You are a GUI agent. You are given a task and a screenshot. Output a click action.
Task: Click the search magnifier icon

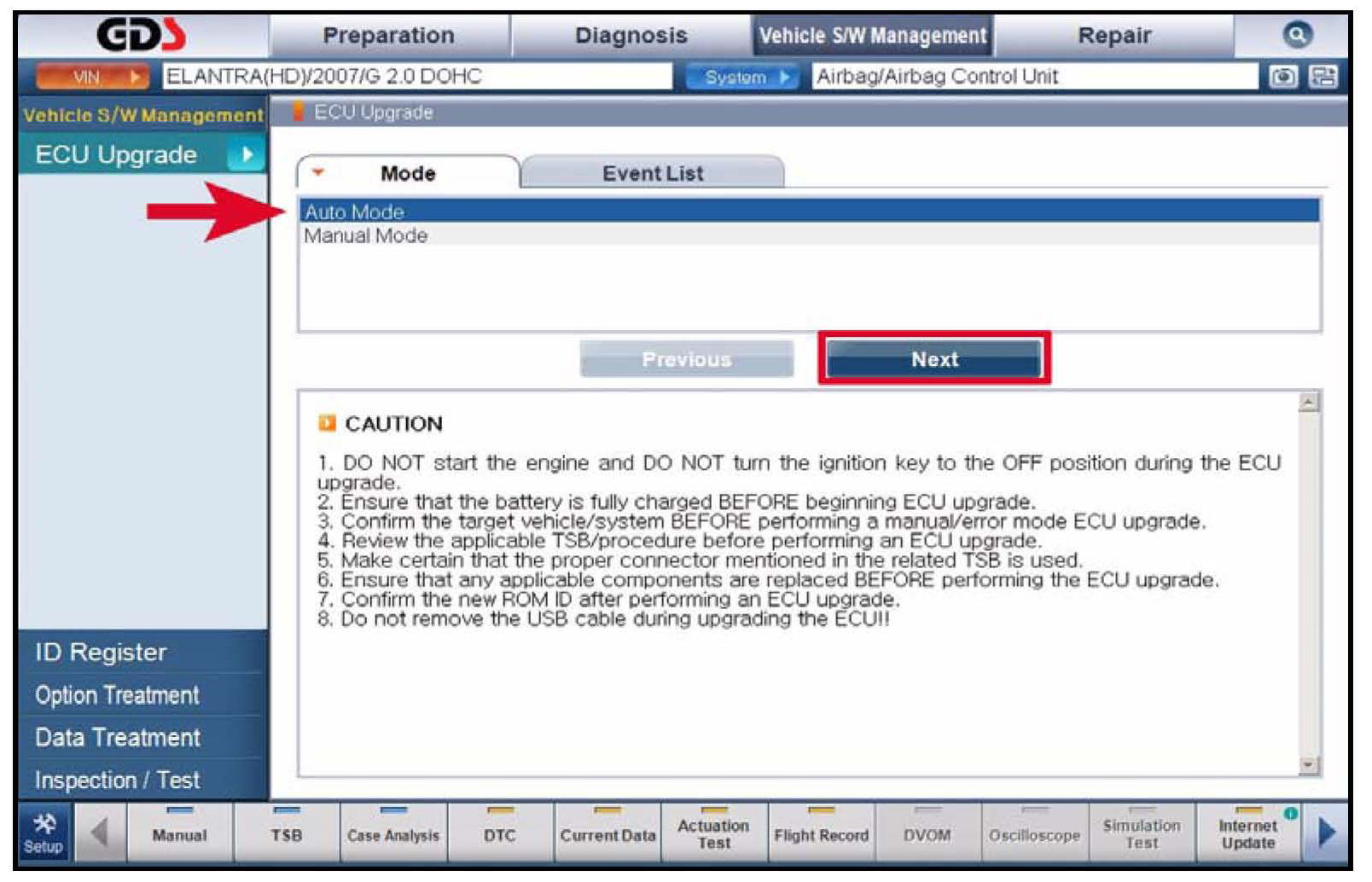click(x=1296, y=35)
